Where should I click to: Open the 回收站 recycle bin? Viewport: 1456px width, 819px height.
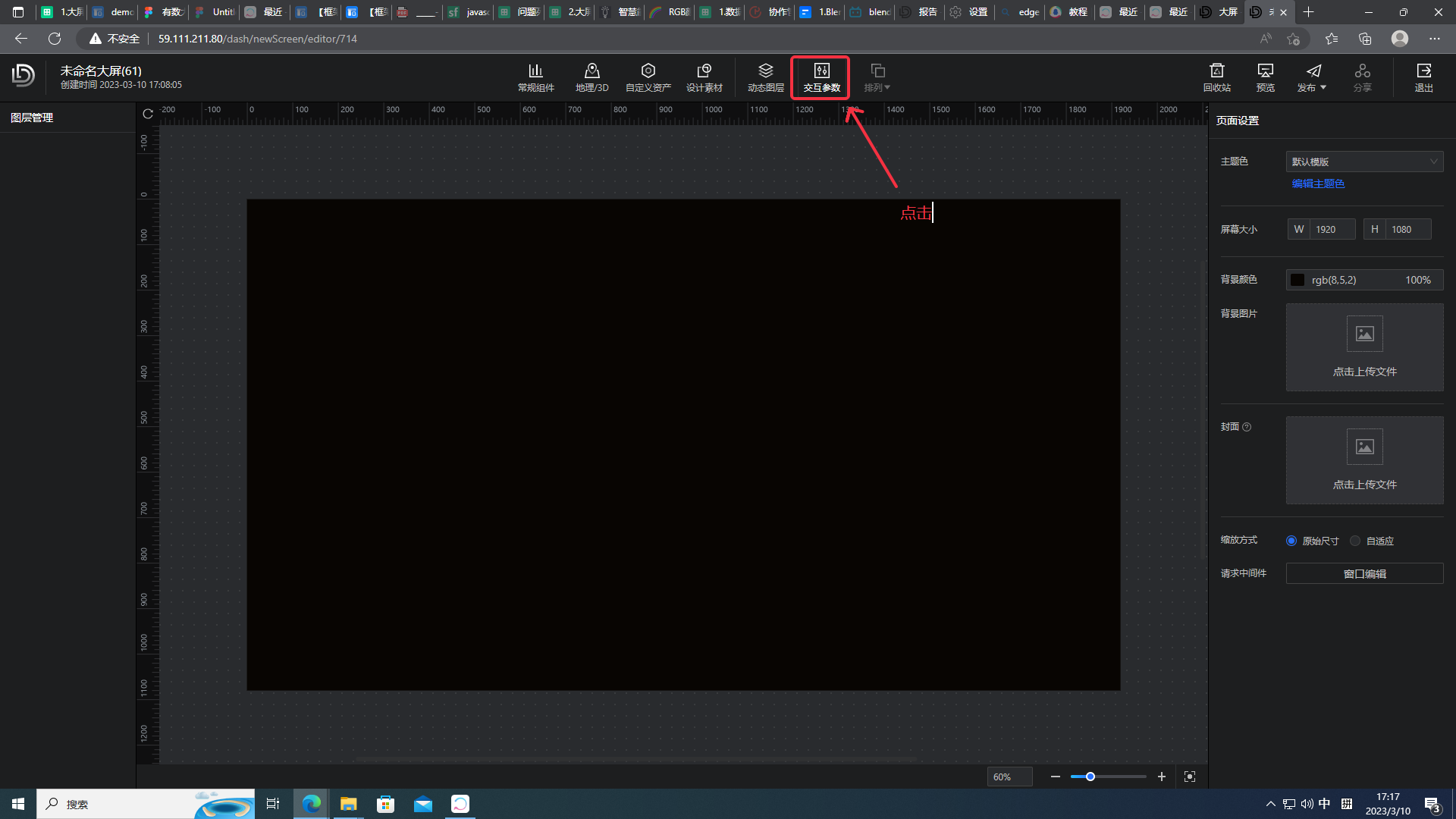(x=1216, y=77)
